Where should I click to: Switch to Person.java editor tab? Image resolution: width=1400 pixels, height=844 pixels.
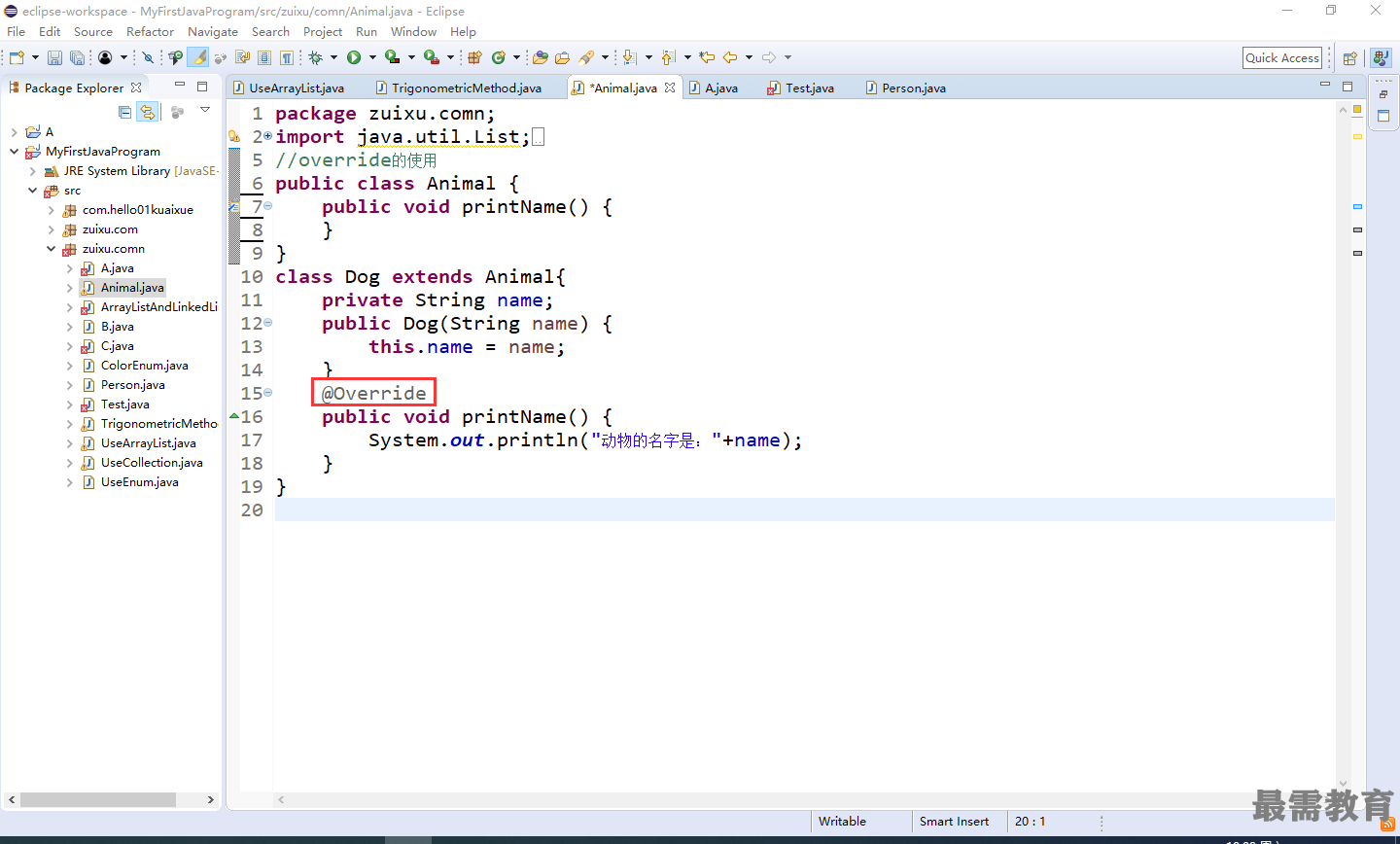[906, 88]
